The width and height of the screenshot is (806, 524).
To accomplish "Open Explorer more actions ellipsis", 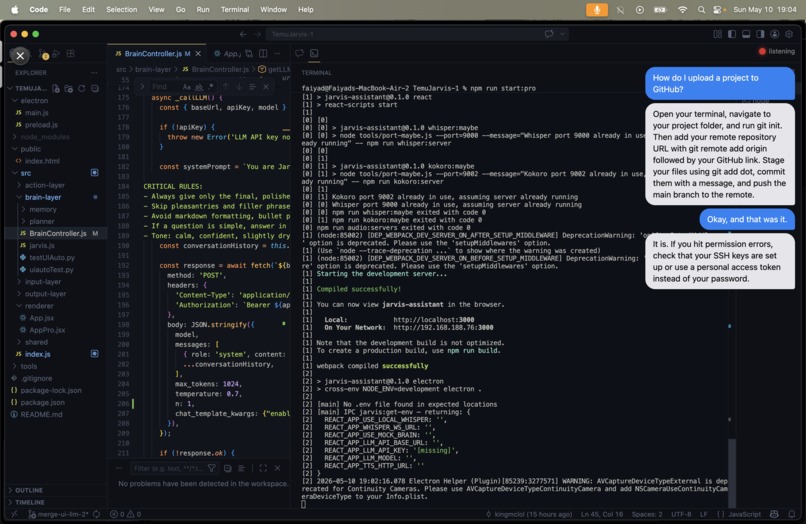I will [x=94, y=73].
